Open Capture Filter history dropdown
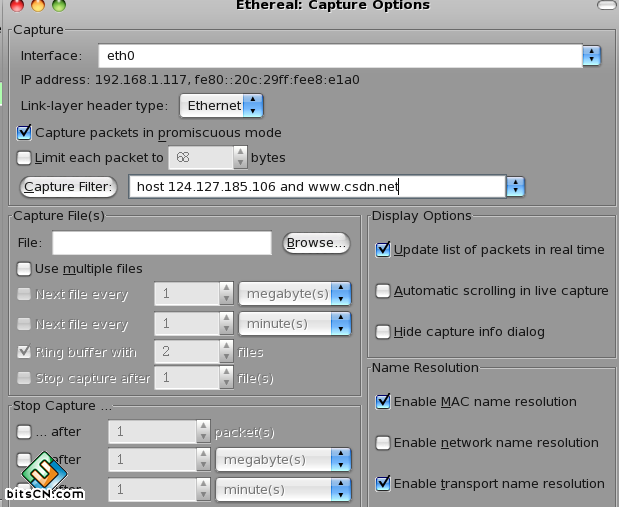This screenshot has height=507, width=619. [x=515, y=186]
